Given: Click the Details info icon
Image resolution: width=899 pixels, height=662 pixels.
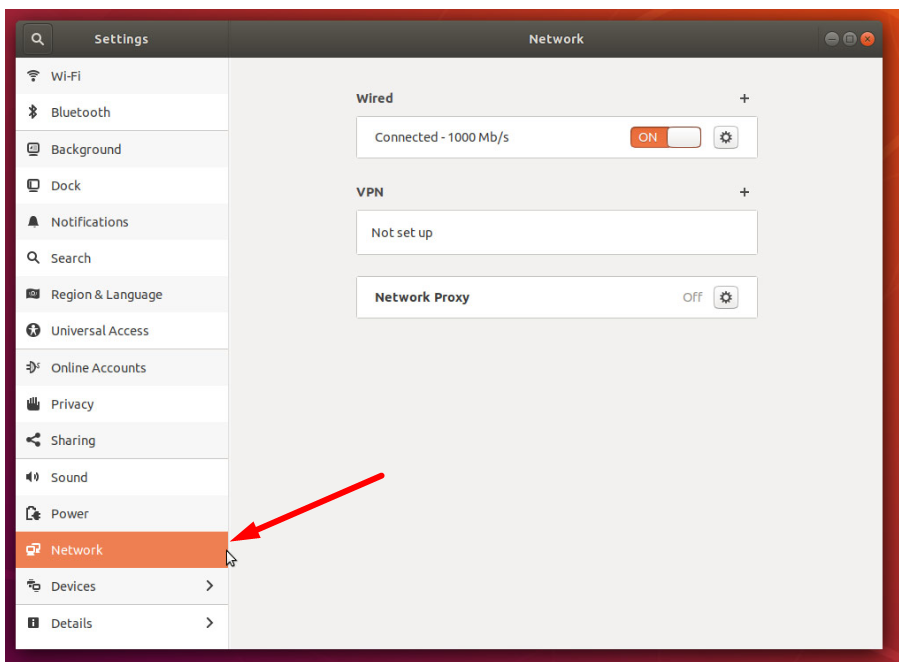Looking at the screenshot, I should coord(33,622).
